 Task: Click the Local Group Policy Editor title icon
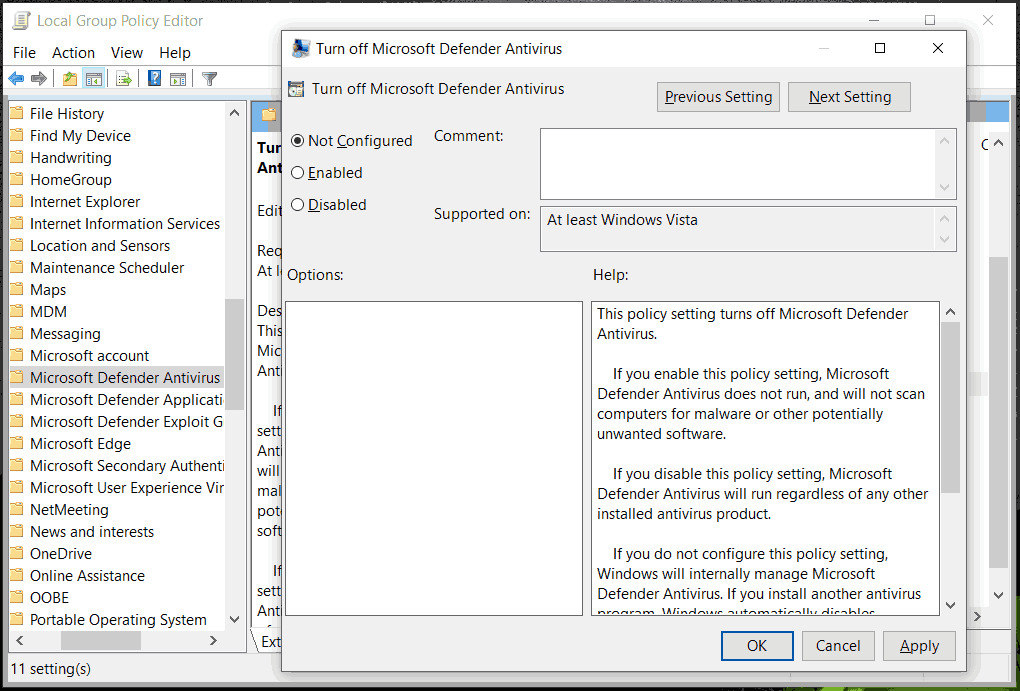(21, 21)
